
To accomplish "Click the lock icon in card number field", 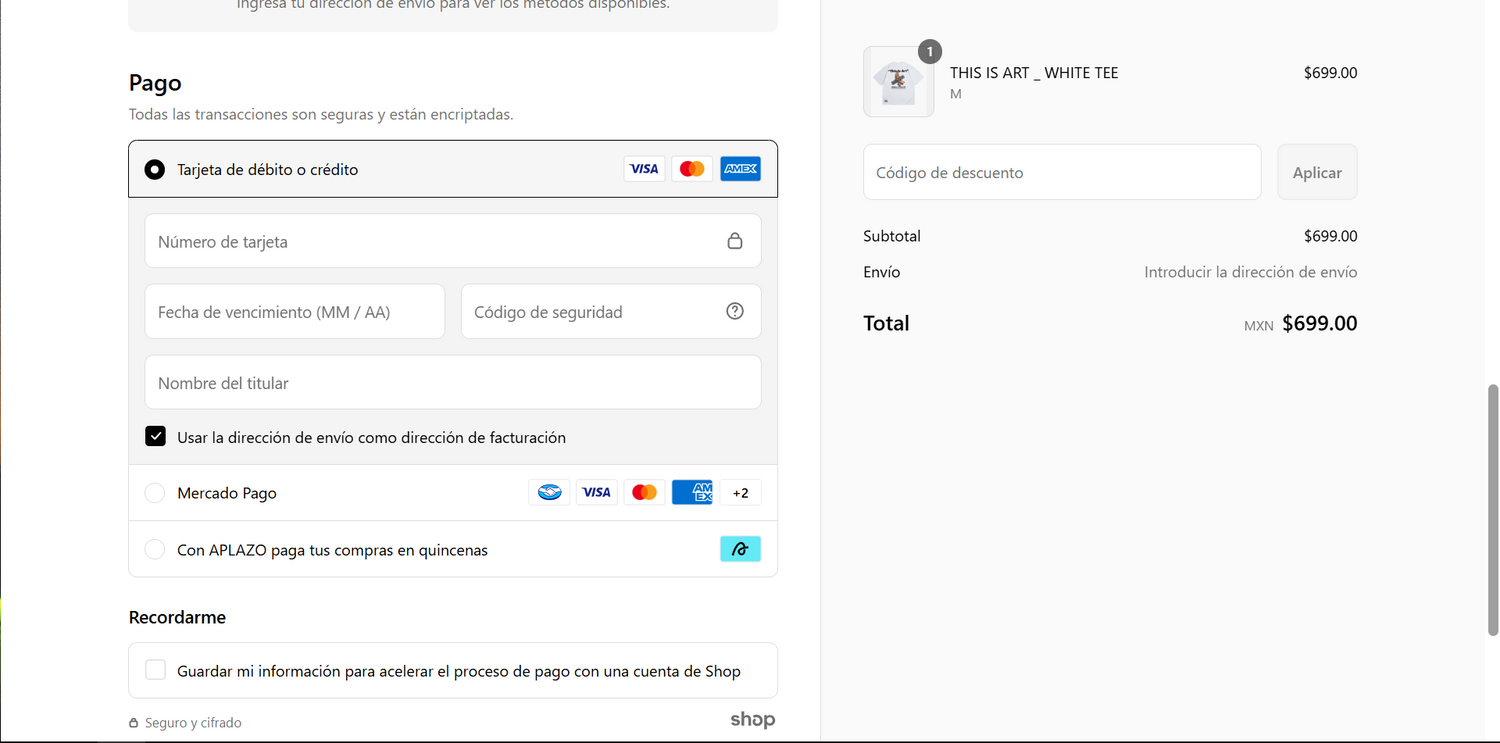I will [x=735, y=241].
